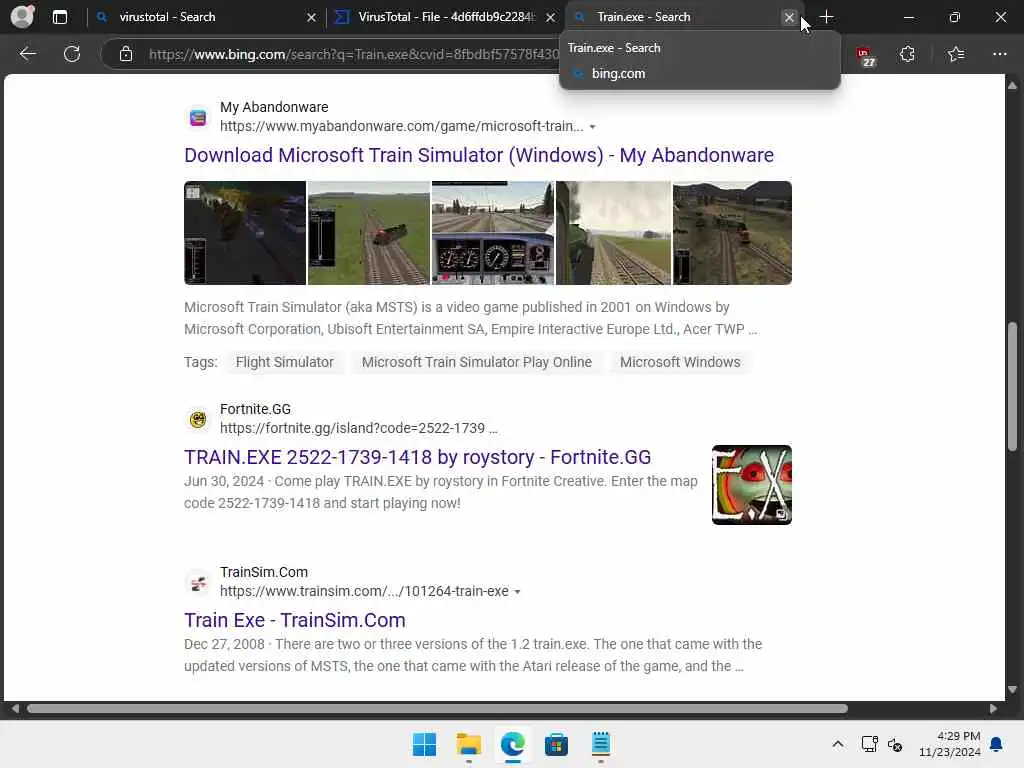Click the scroll down arrow
This screenshot has width=1024, height=768.
point(1012,690)
